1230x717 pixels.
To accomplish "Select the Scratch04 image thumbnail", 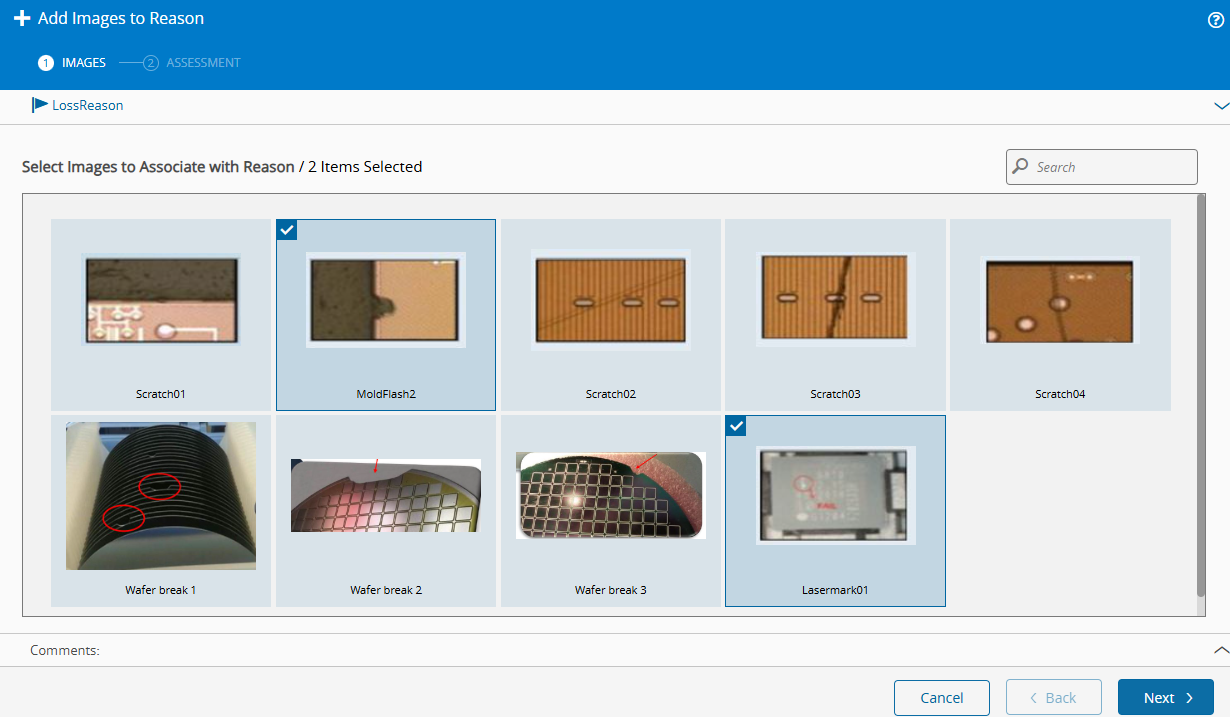I will [x=1060, y=300].
